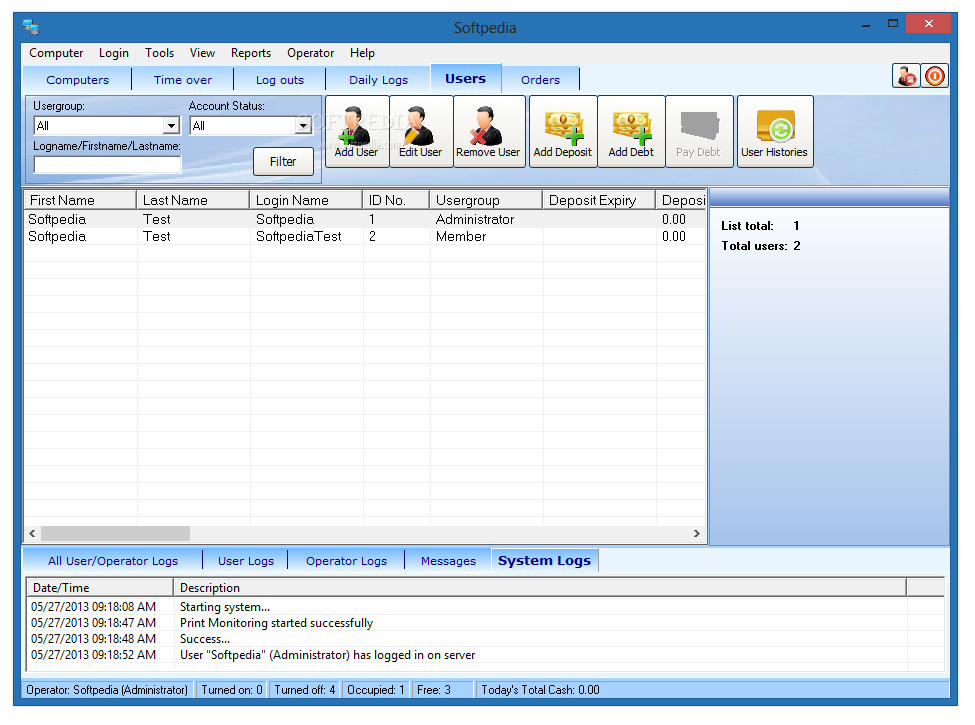Click the Filter button
Viewport: 975px width, 725px height.
[283, 162]
